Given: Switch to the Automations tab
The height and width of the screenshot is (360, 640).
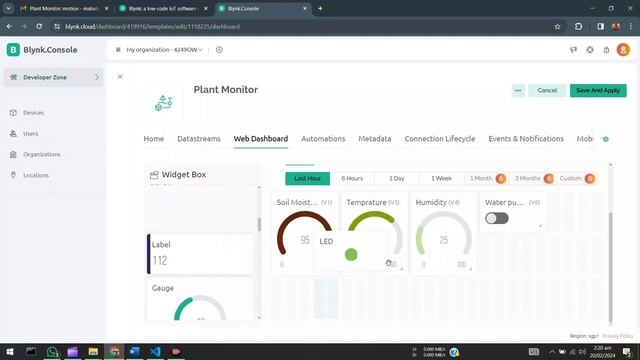Looking at the screenshot, I should coord(323,139).
